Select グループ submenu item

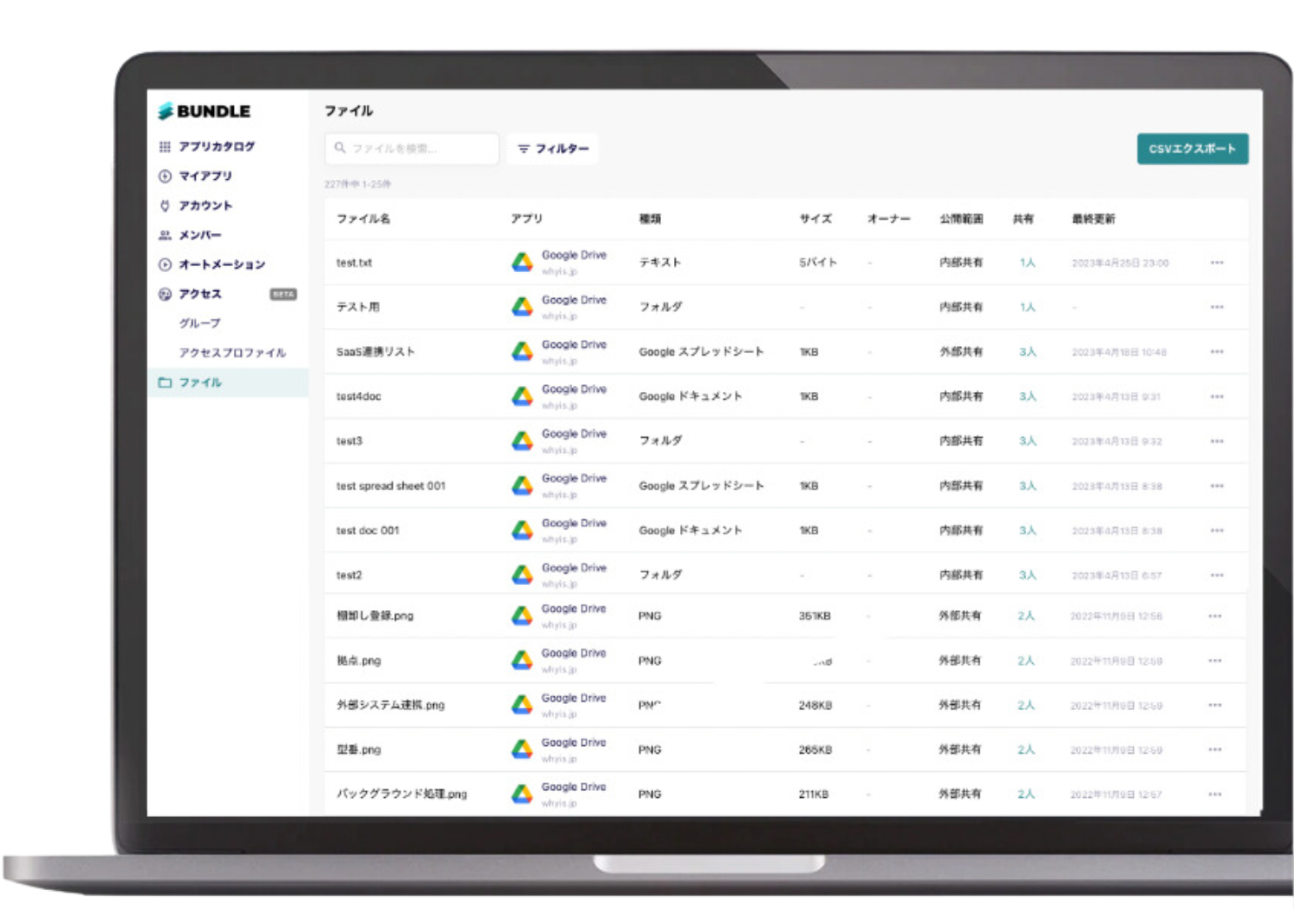click(200, 323)
